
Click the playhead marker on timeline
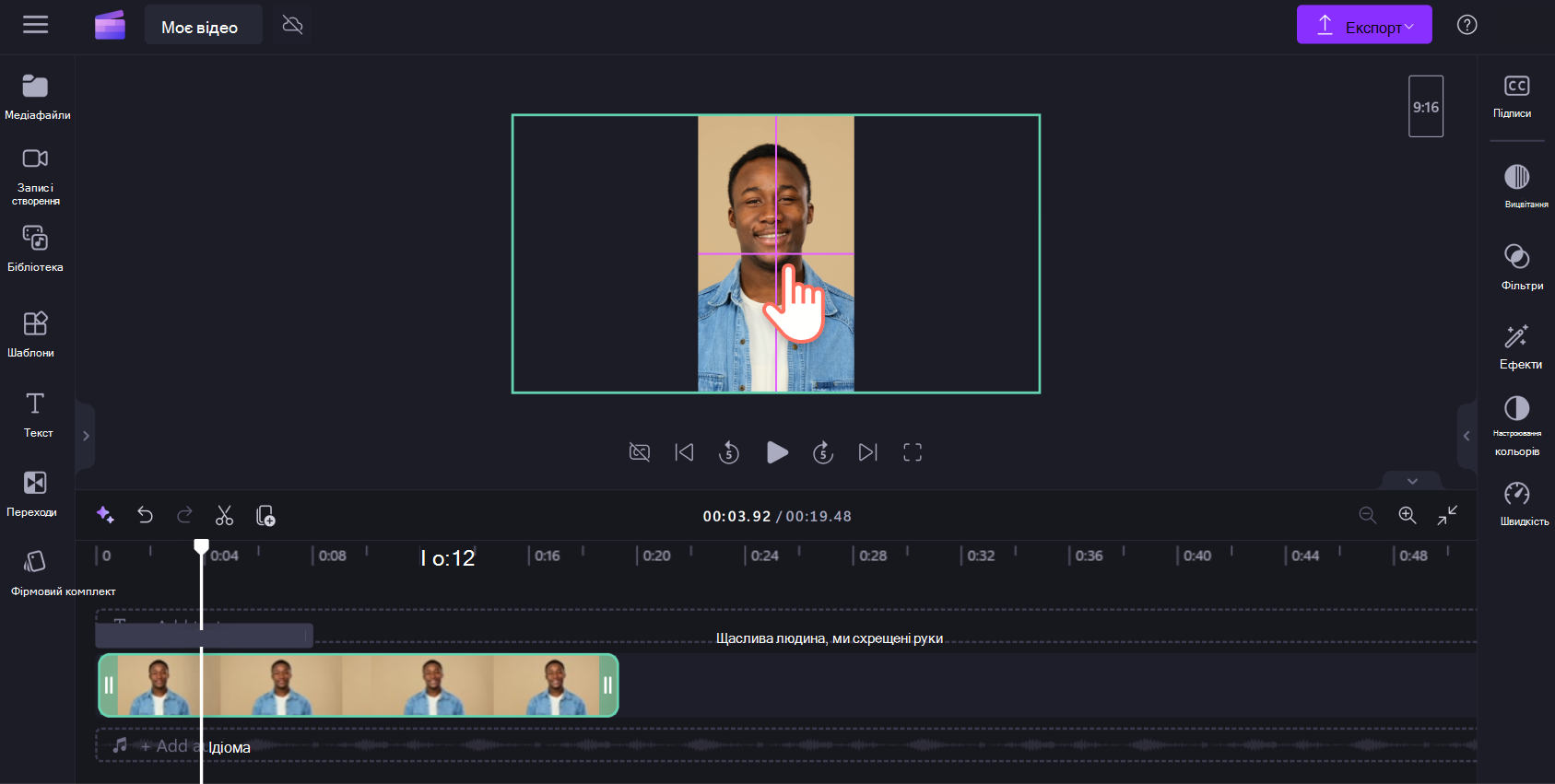(x=201, y=546)
